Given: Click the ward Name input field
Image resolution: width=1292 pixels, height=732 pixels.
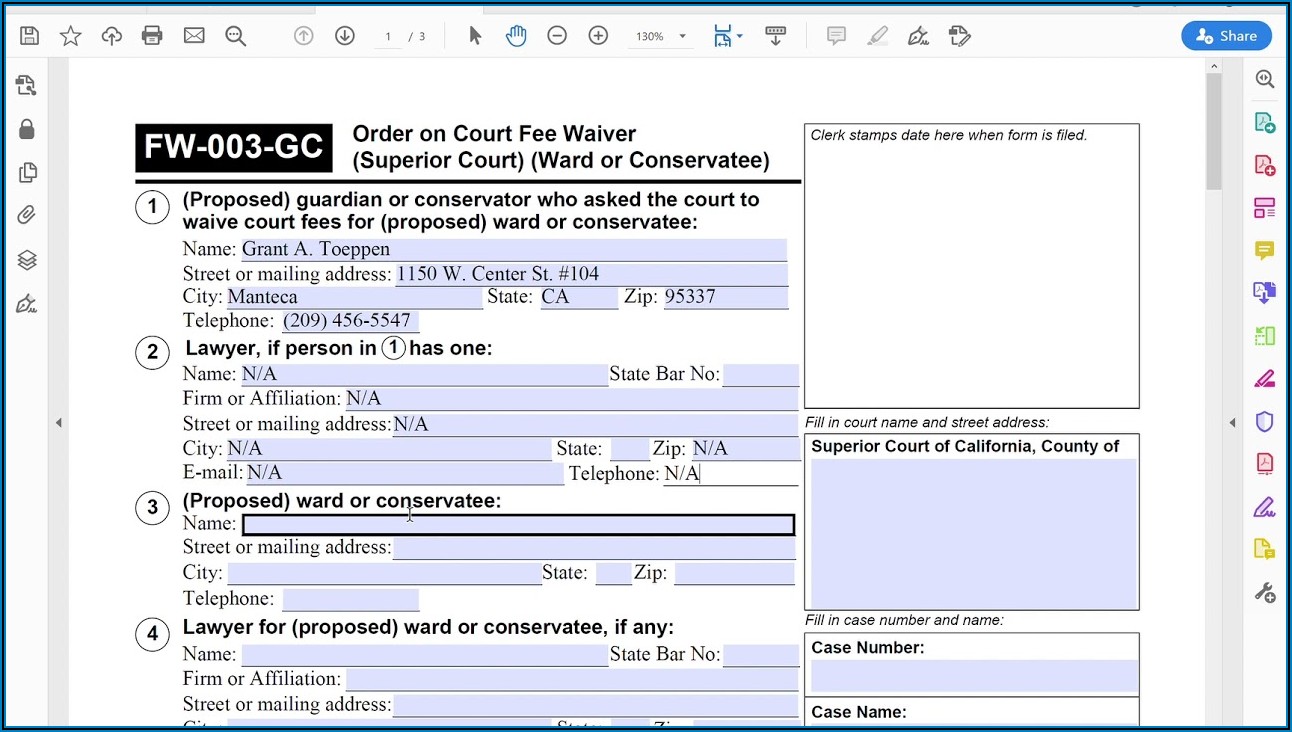Looking at the screenshot, I should (518, 525).
